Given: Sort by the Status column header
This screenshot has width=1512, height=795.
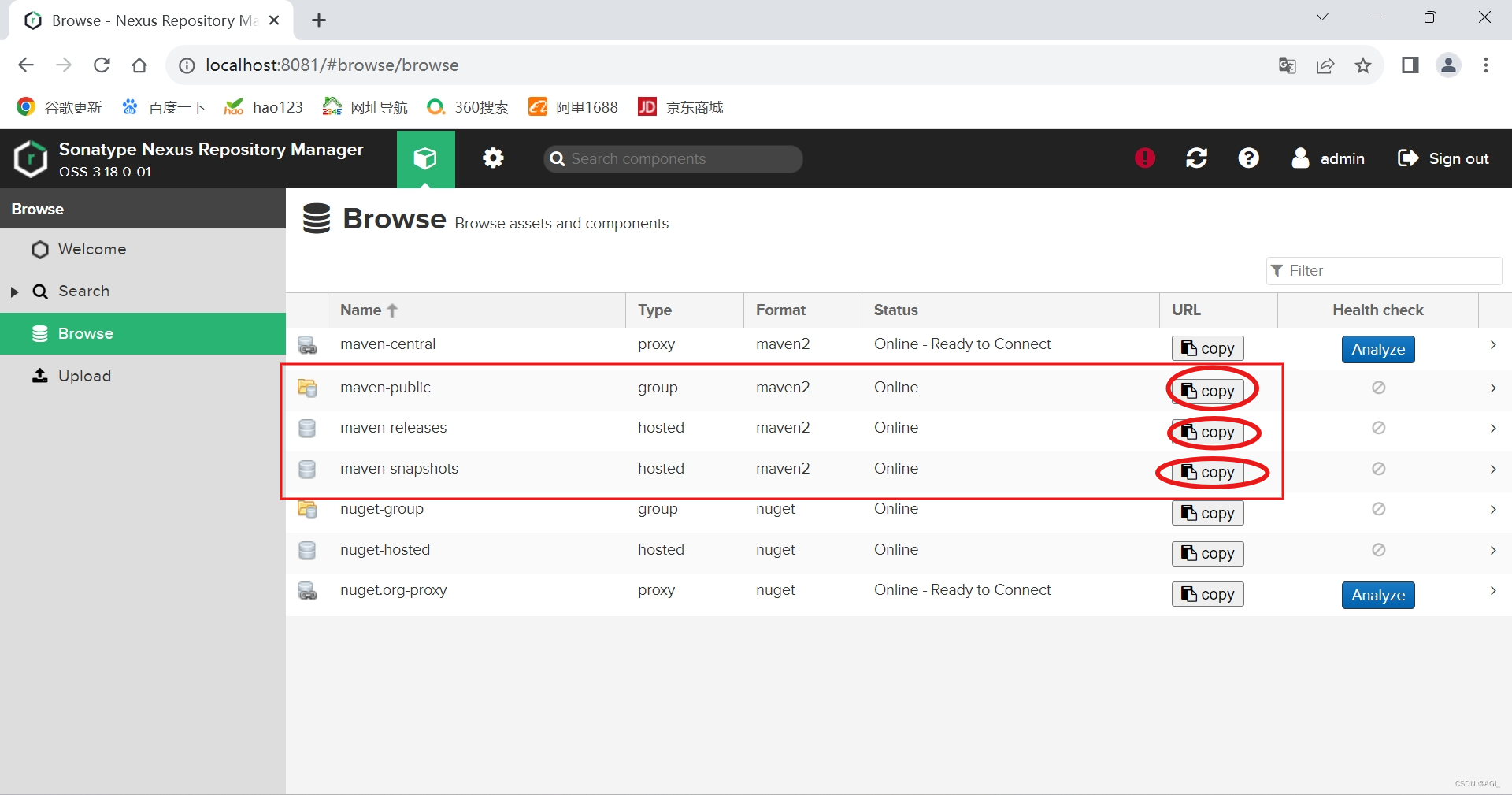Looking at the screenshot, I should coord(1010,310).
